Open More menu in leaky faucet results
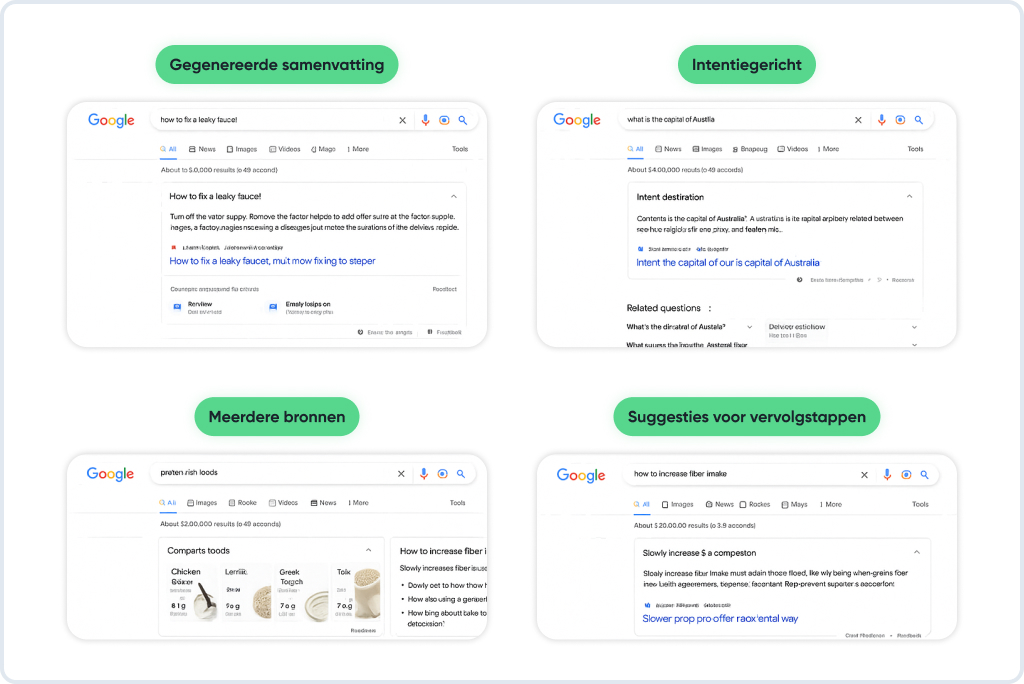Viewport: 1024px width, 684px height. pos(358,149)
